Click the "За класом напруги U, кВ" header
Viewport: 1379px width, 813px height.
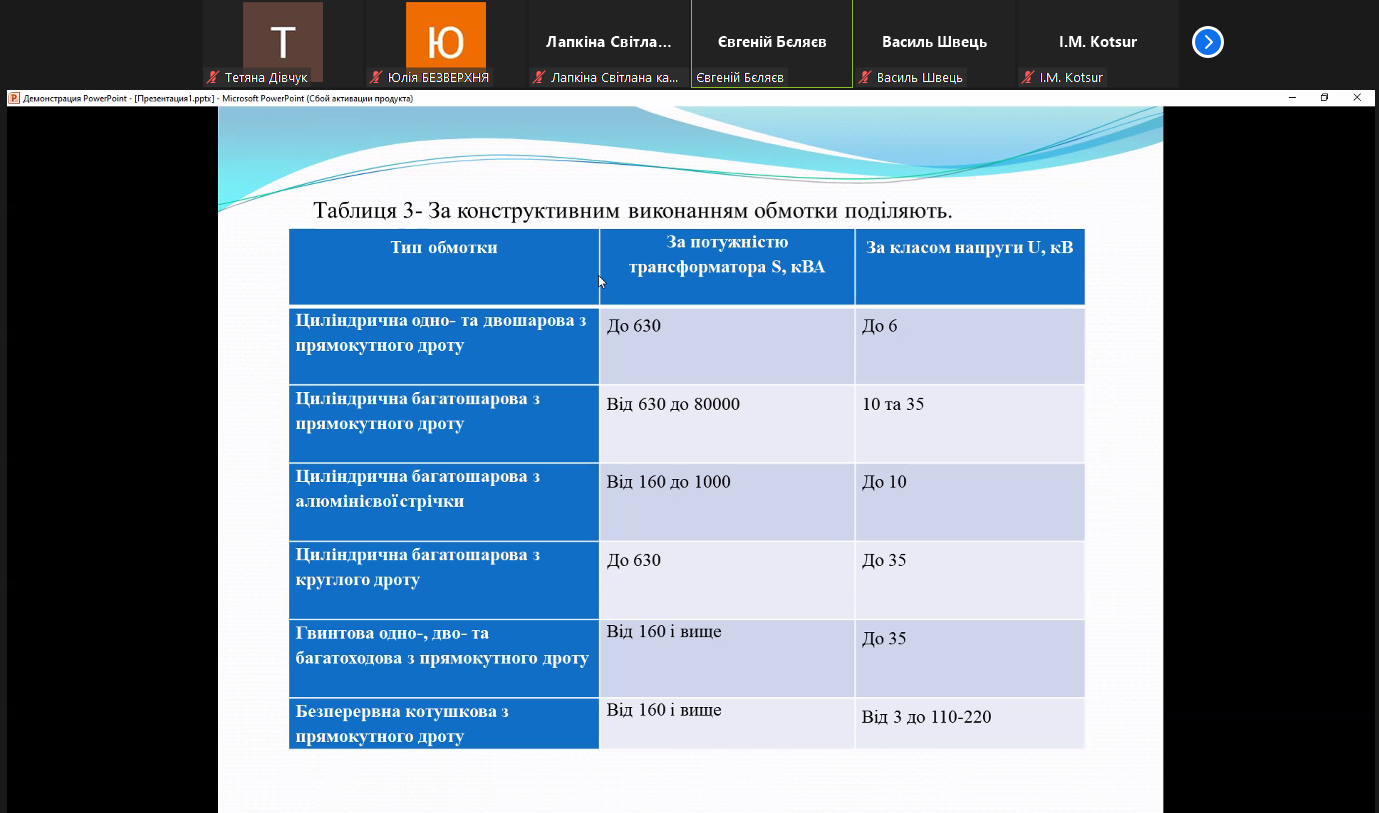pos(969,248)
